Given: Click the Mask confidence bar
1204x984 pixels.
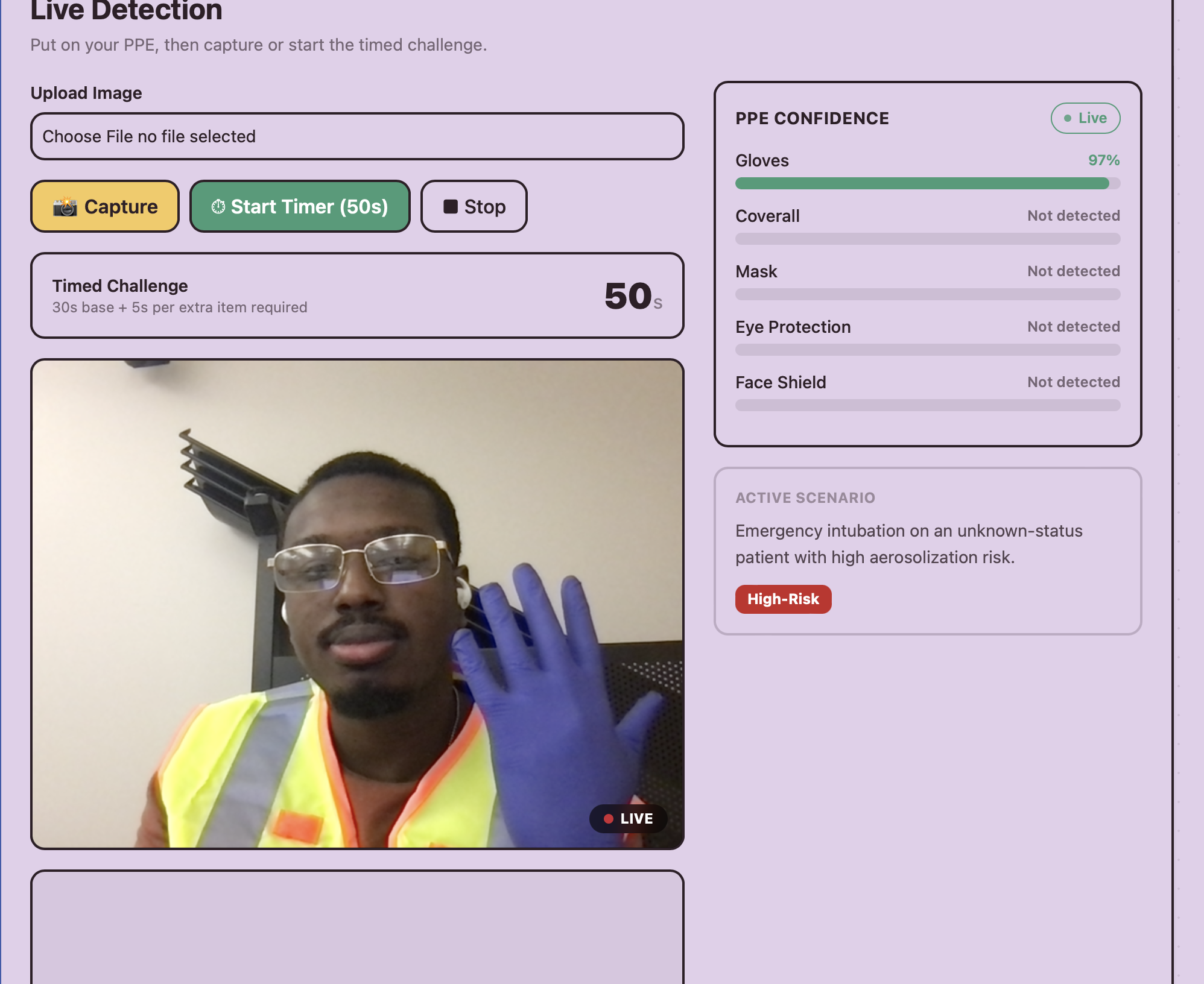Looking at the screenshot, I should pyautogui.click(x=927, y=294).
